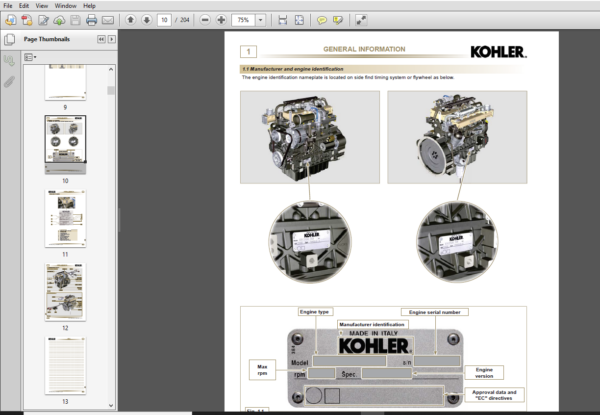The image size is (600, 415).
Task: Click the page number field showing 10
Action: pos(164,20)
